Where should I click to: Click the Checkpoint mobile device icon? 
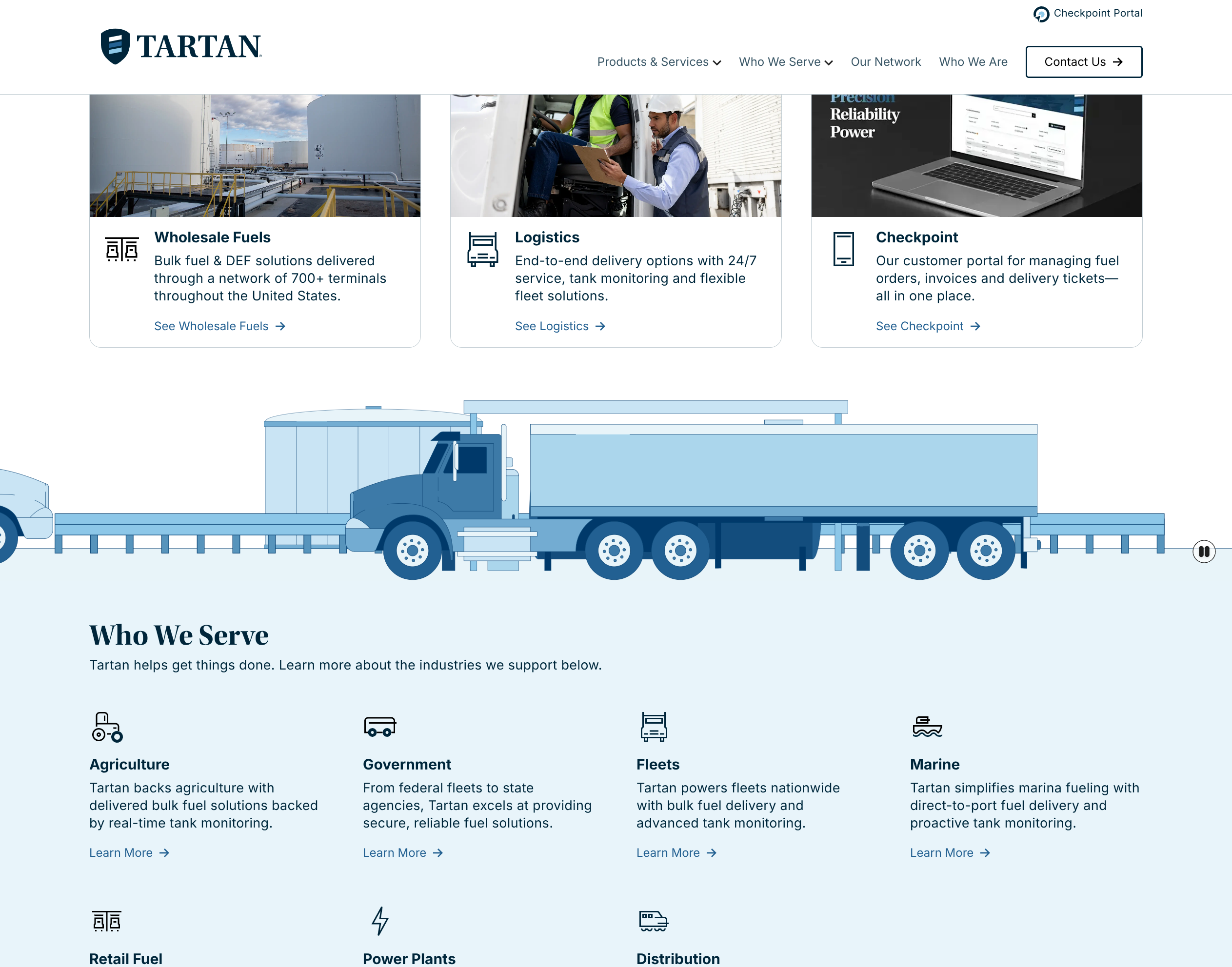pos(843,249)
